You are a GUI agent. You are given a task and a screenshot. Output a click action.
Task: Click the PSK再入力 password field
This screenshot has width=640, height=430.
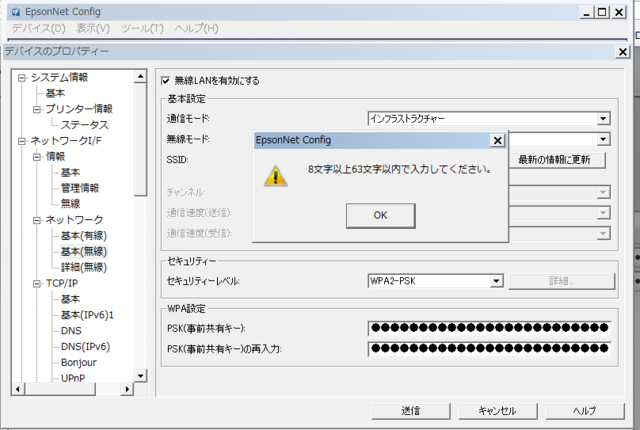pos(489,349)
